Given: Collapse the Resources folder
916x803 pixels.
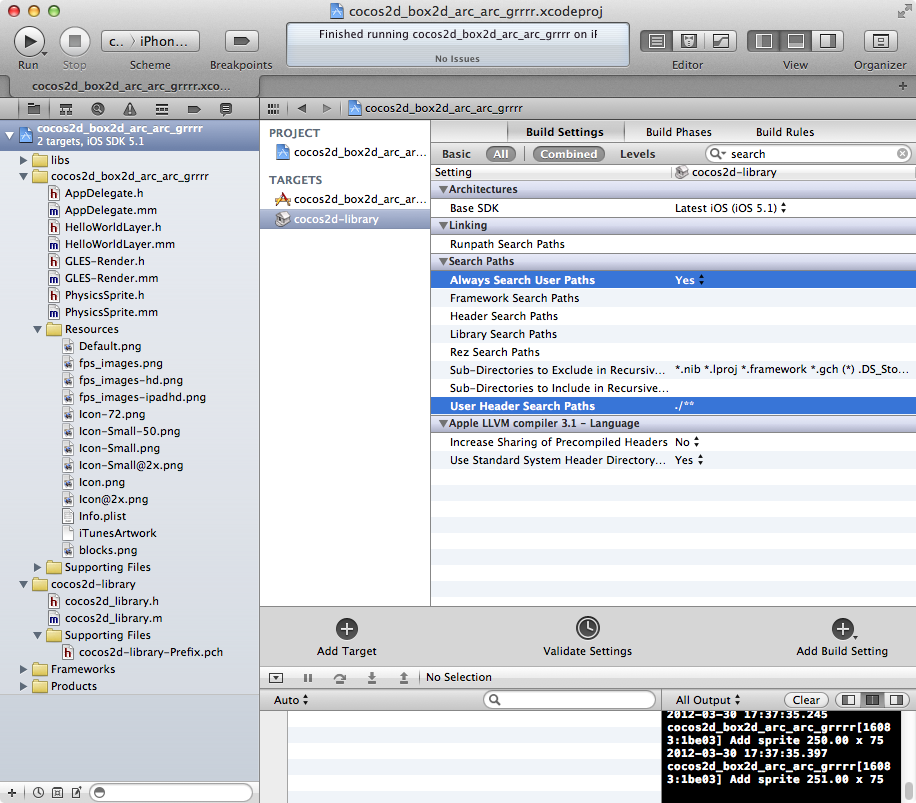Looking at the screenshot, I should (x=37, y=329).
